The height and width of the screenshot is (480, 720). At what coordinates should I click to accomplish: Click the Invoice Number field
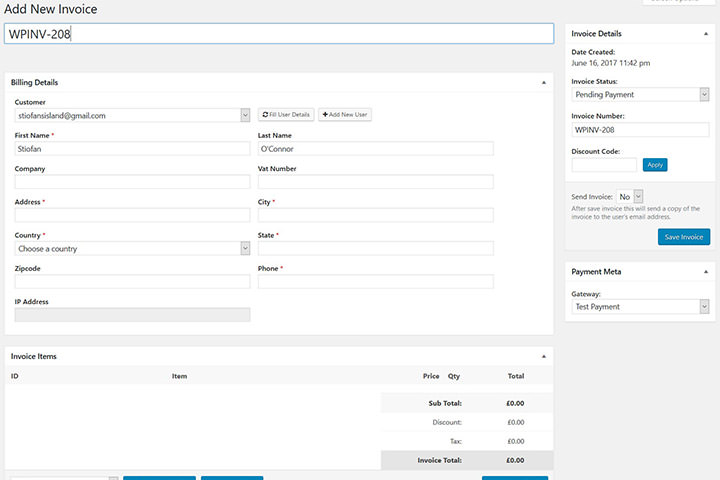tap(640, 130)
